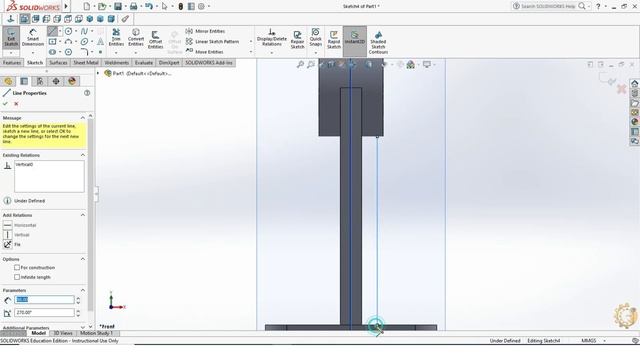Open the units MMGS status bar selector

pos(592,340)
